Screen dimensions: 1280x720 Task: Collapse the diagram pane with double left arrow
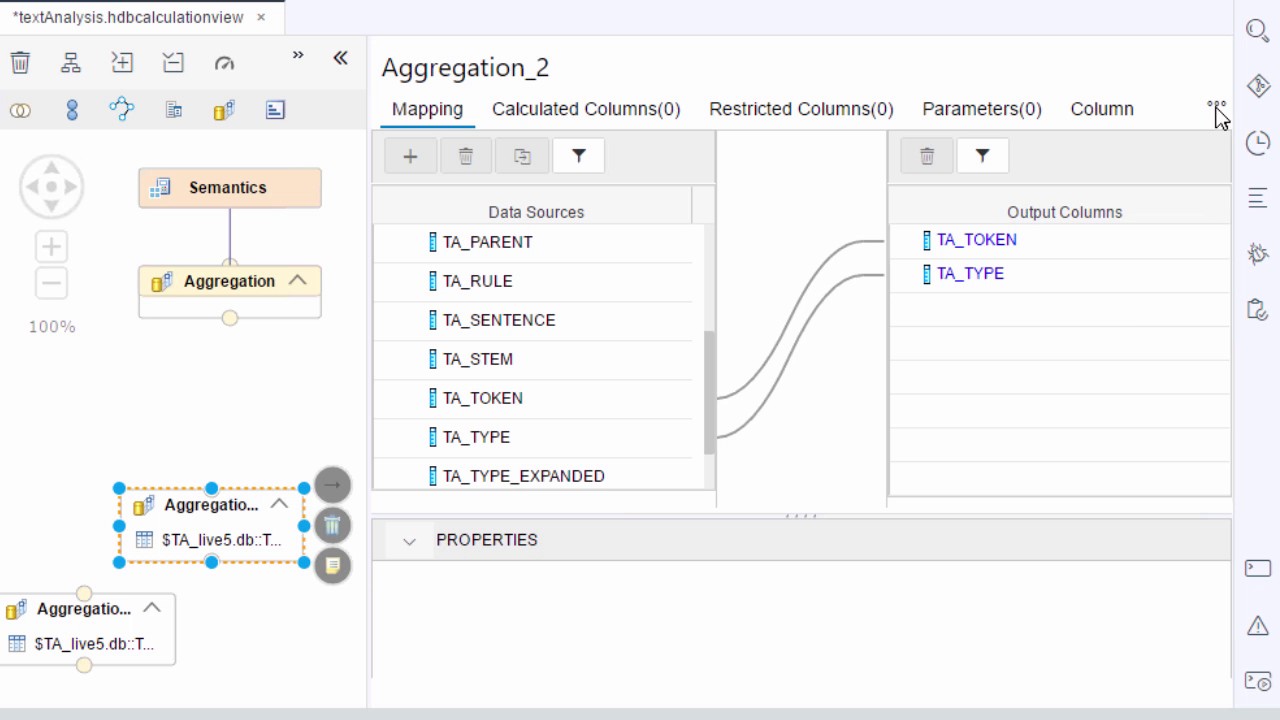click(340, 58)
